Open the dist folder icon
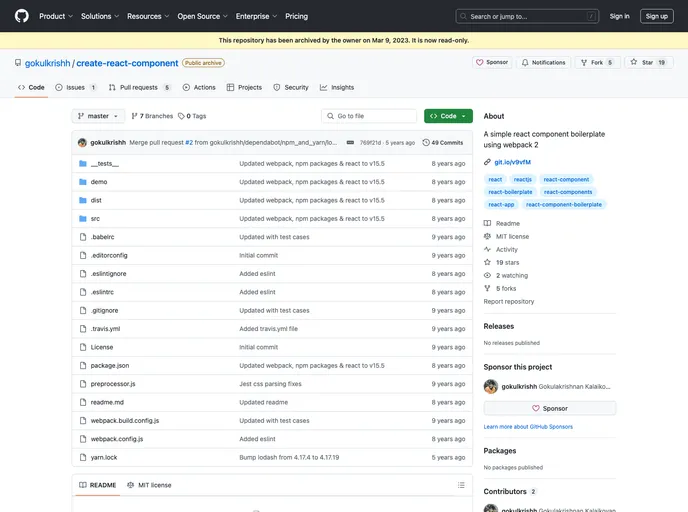Viewport: 688px width, 512px height. [x=82, y=201]
